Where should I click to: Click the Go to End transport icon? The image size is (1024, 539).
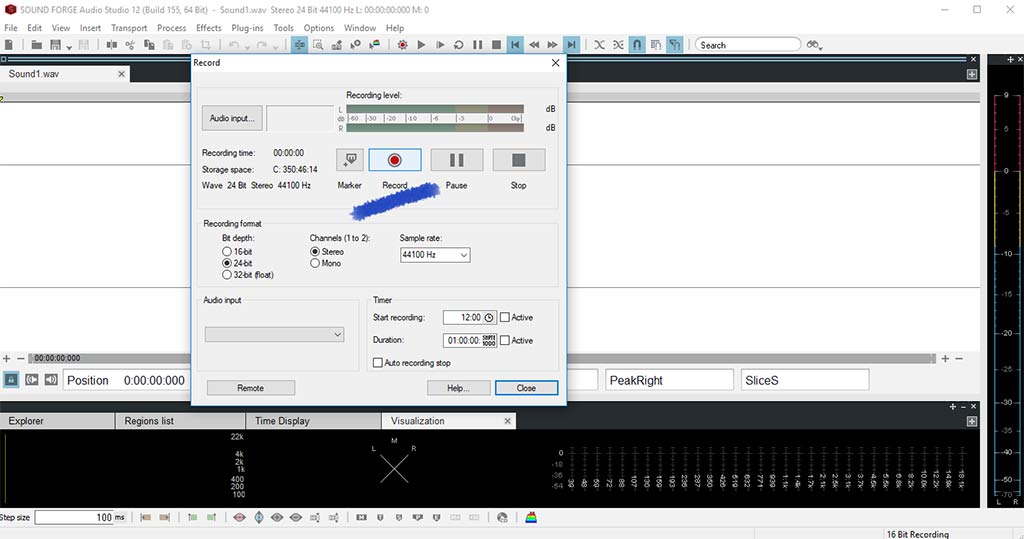[571, 45]
